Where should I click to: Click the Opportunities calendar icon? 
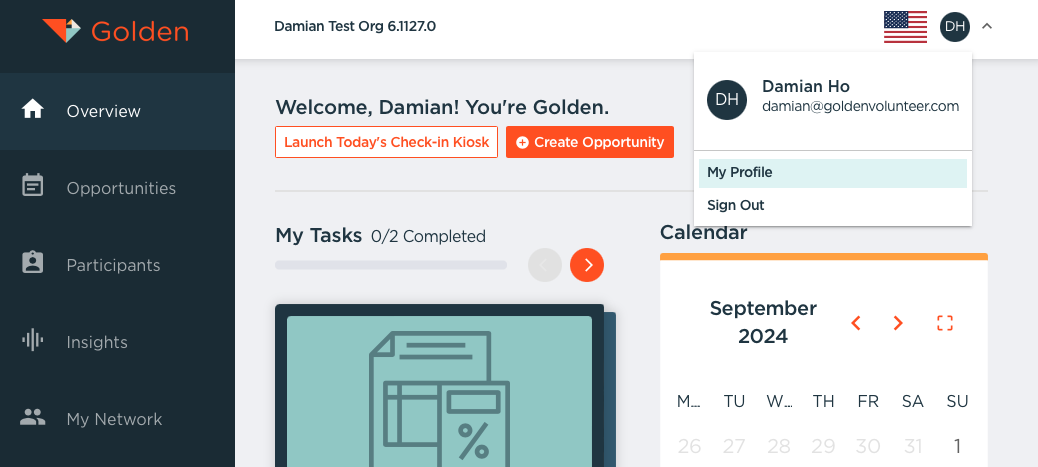[x=33, y=187]
